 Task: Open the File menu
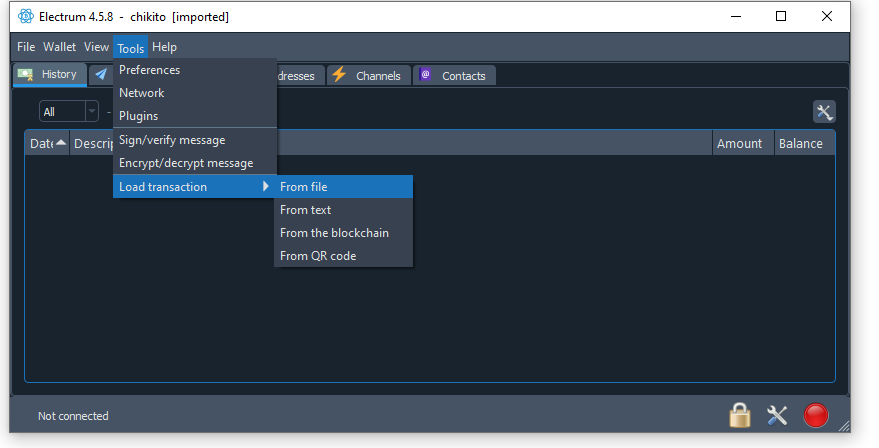(26, 47)
